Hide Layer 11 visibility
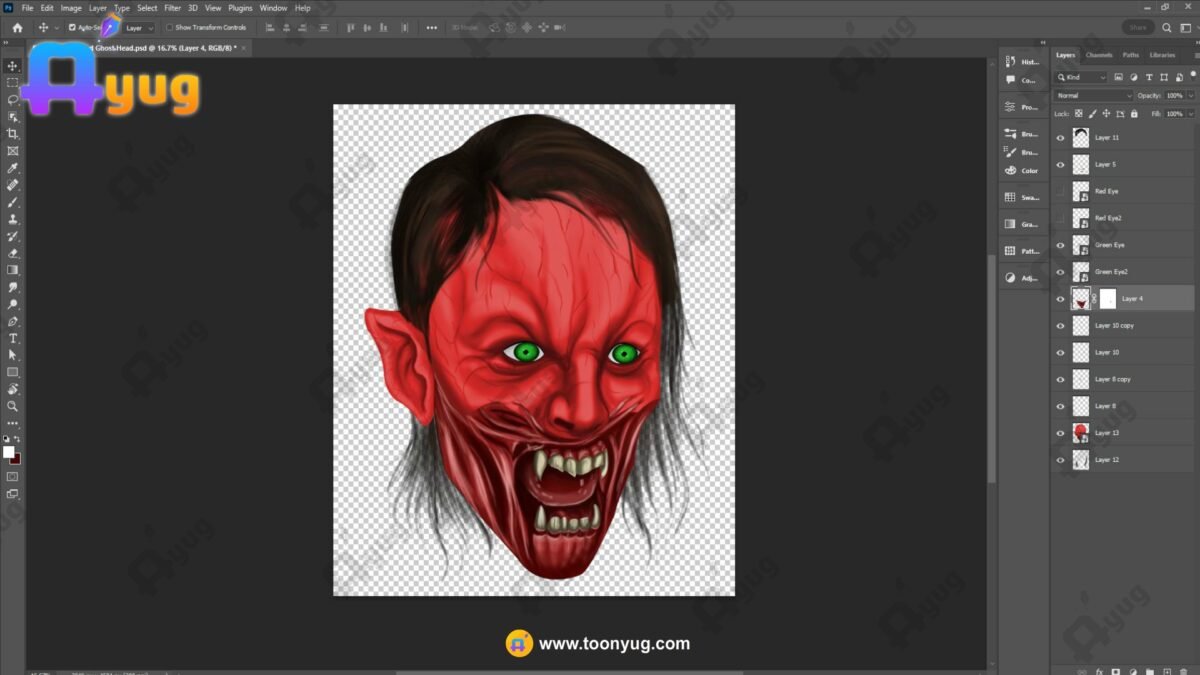This screenshot has height=675, width=1200. 1061,138
